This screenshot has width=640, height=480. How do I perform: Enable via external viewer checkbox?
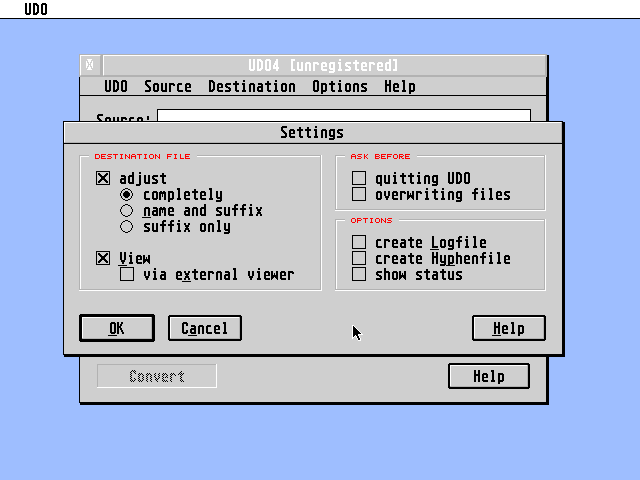coord(127,274)
